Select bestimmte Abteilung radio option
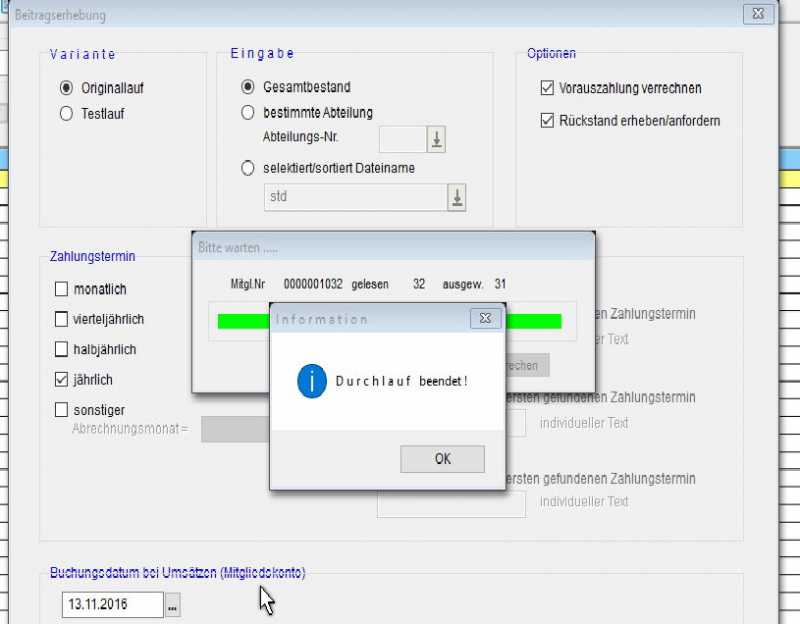This screenshot has width=800, height=624. 248,113
